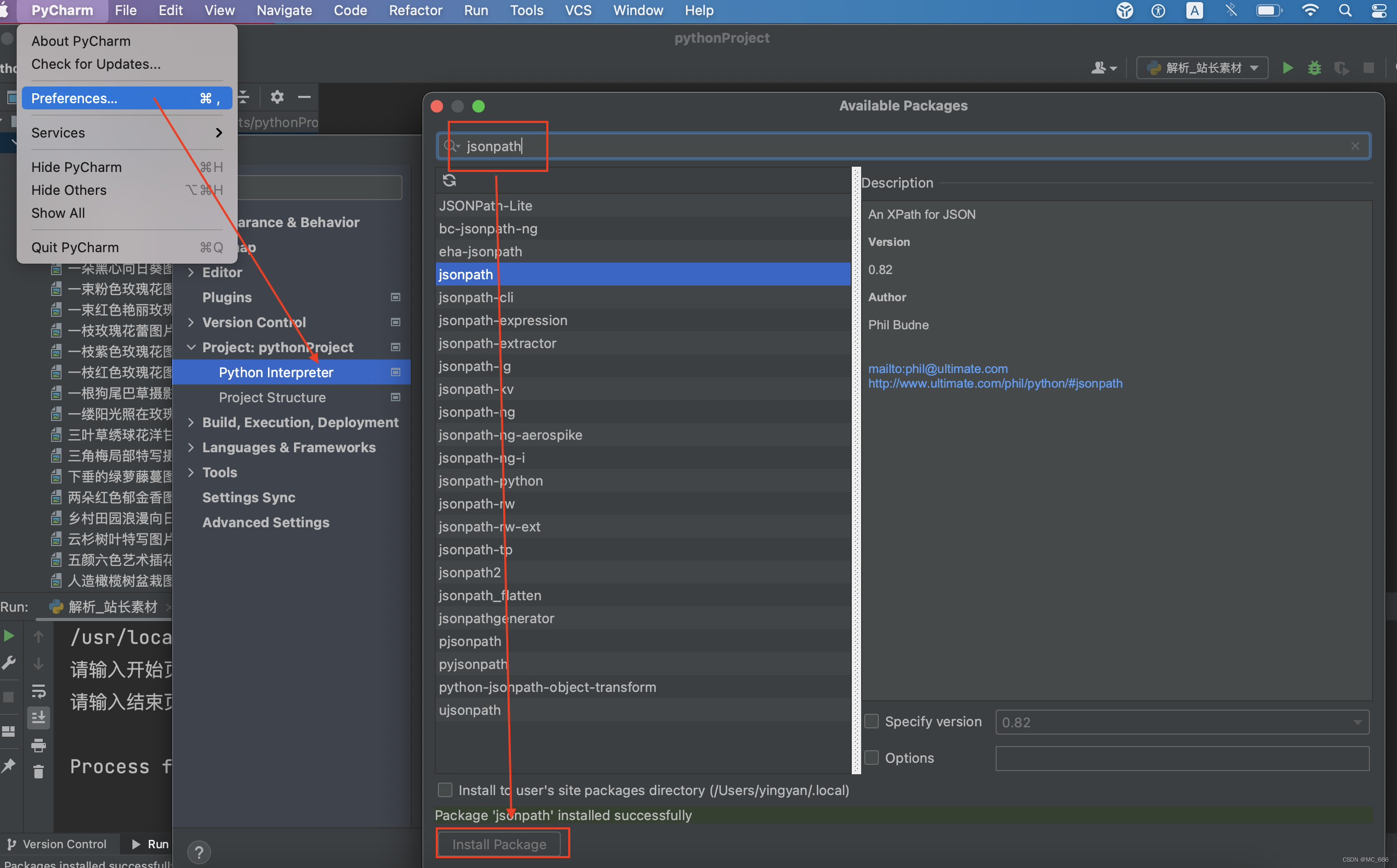Check Install to user's site packages directory
1397x868 pixels.
(x=445, y=790)
